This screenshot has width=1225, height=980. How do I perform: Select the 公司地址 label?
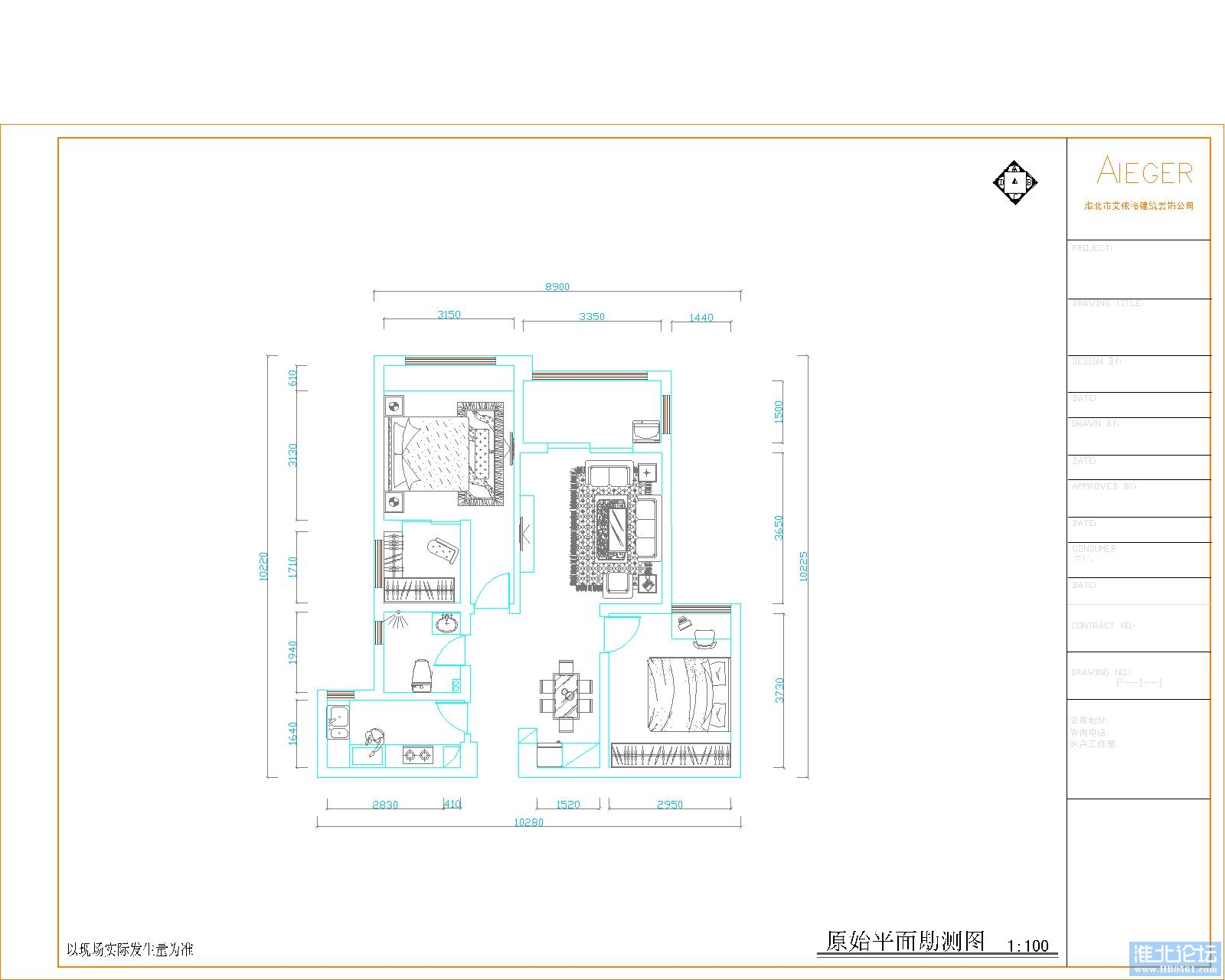tap(1090, 720)
